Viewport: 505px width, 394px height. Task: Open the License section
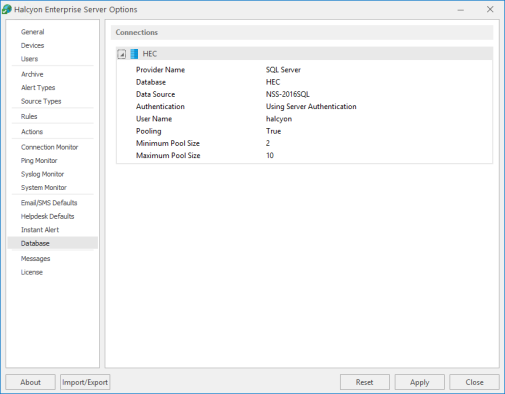pos(32,272)
